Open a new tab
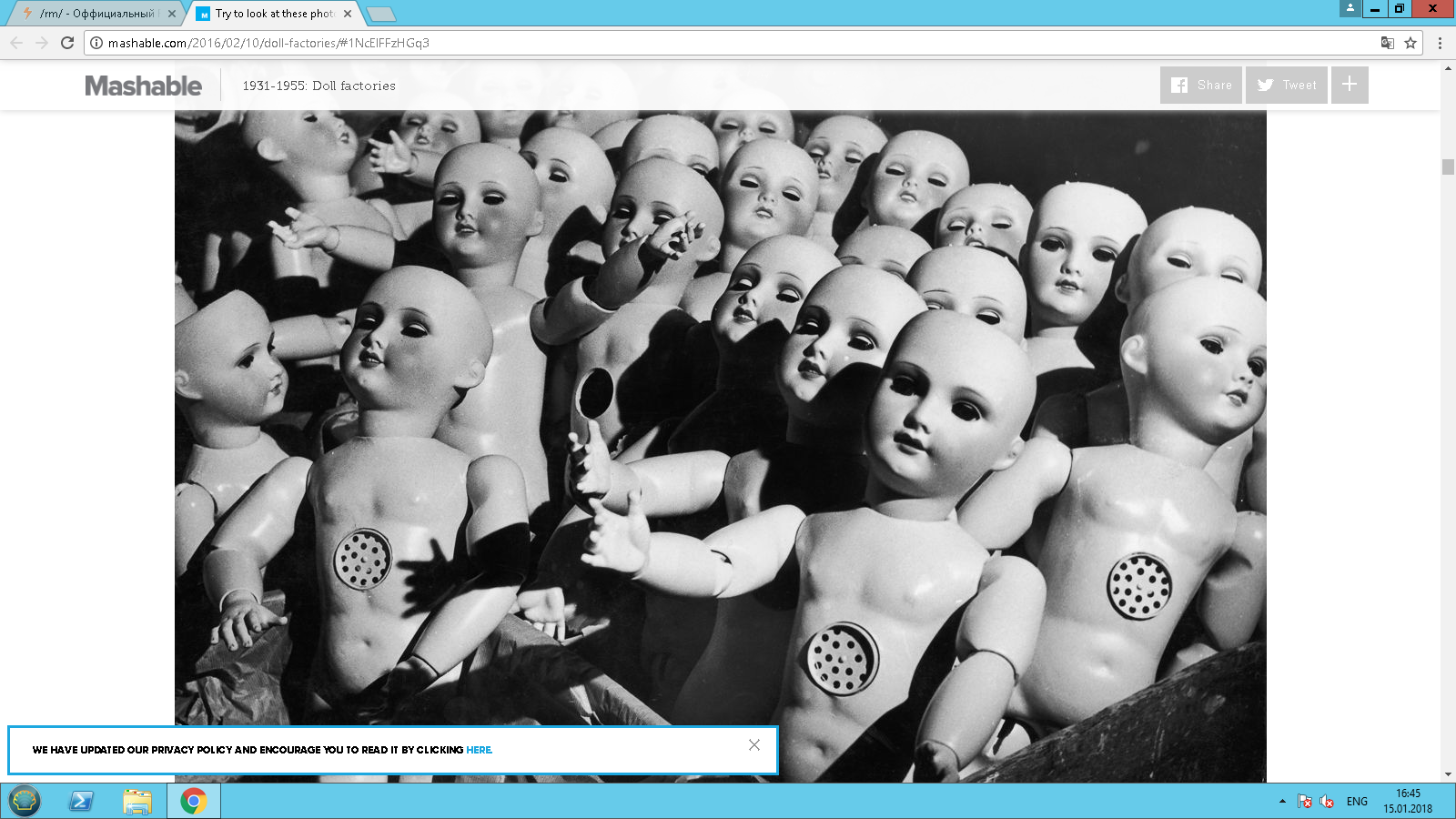Viewport: 1456px width, 819px height. pyautogui.click(x=380, y=14)
